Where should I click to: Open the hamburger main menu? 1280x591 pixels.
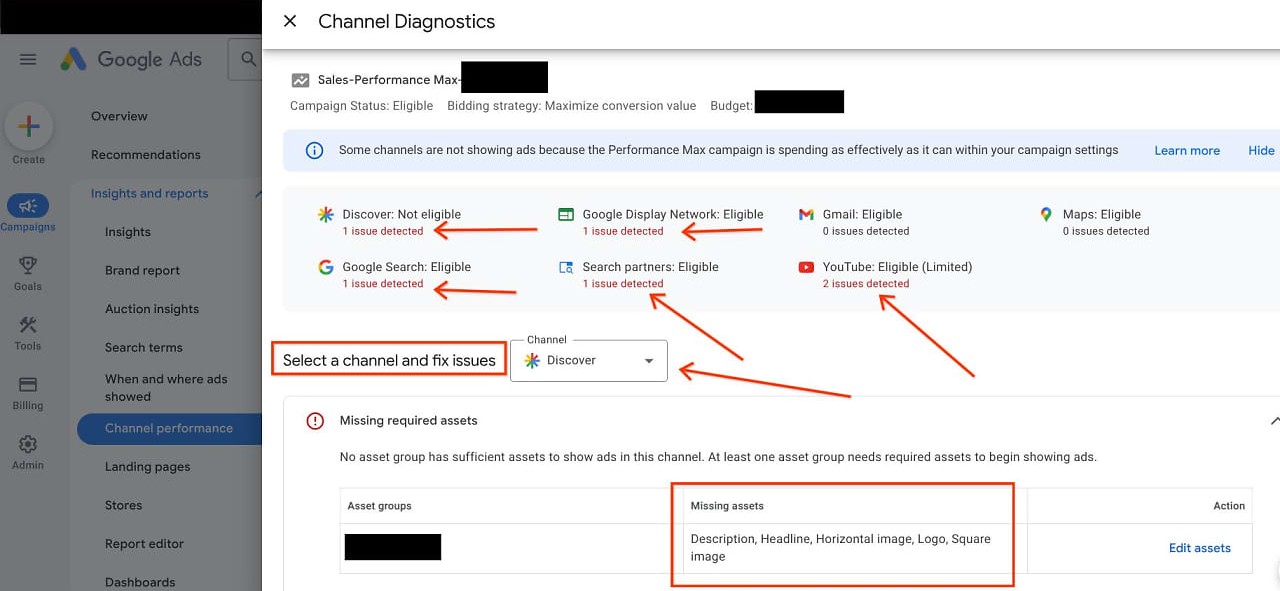[x=28, y=59]
